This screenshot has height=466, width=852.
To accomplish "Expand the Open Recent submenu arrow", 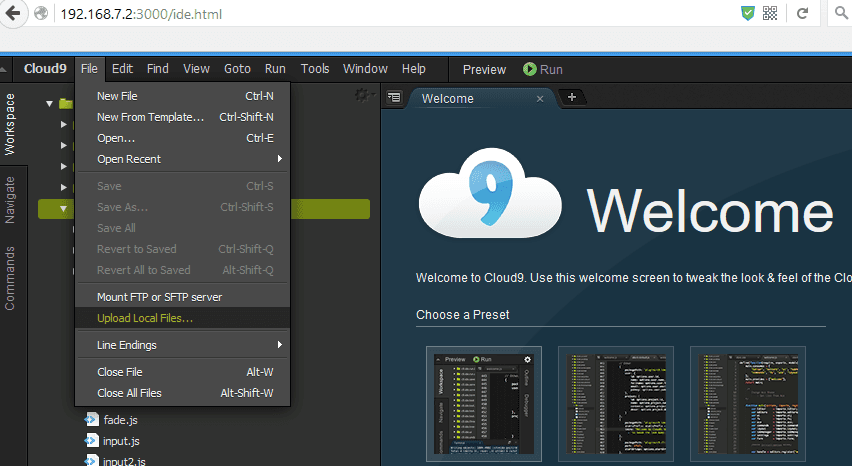I will click(x=279, y=159).
